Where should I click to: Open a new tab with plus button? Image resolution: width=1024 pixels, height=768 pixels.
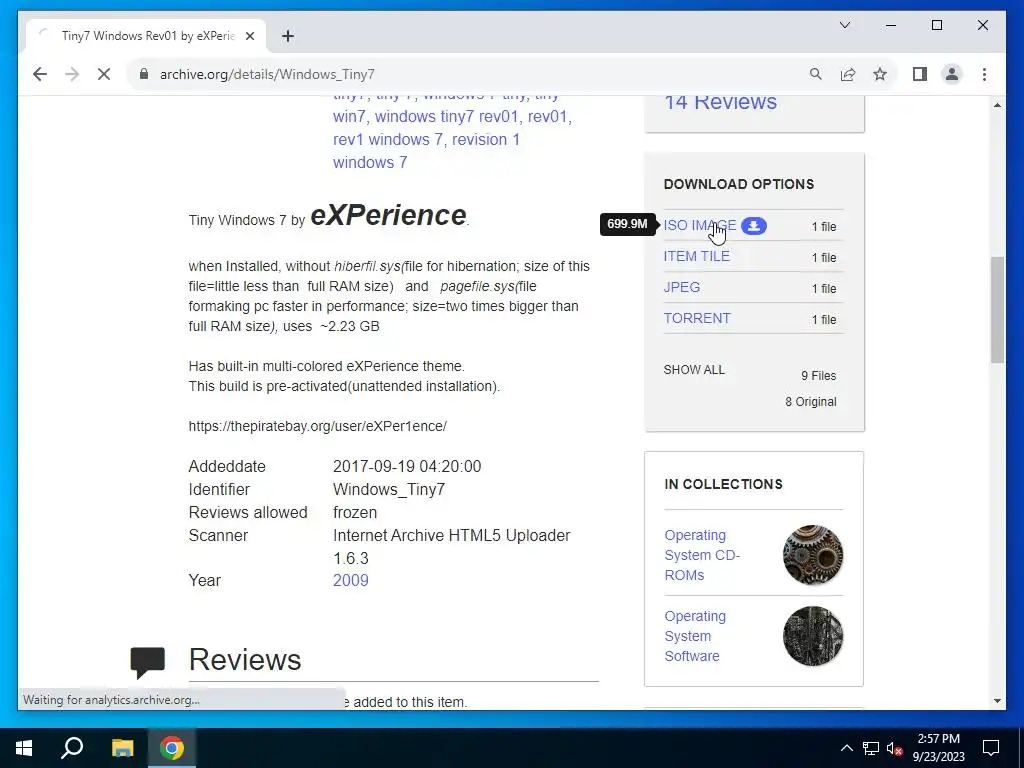[288, 36]
